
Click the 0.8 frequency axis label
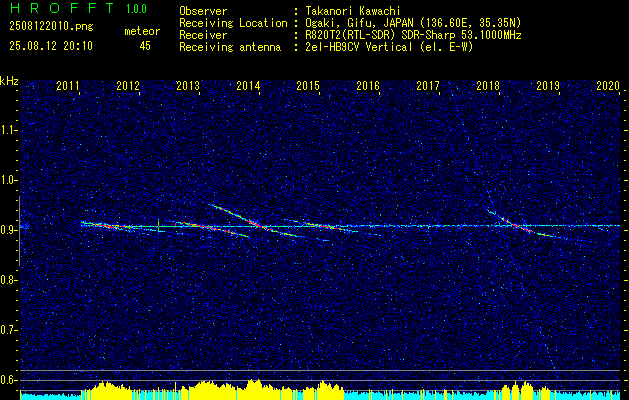pos(8,280)
